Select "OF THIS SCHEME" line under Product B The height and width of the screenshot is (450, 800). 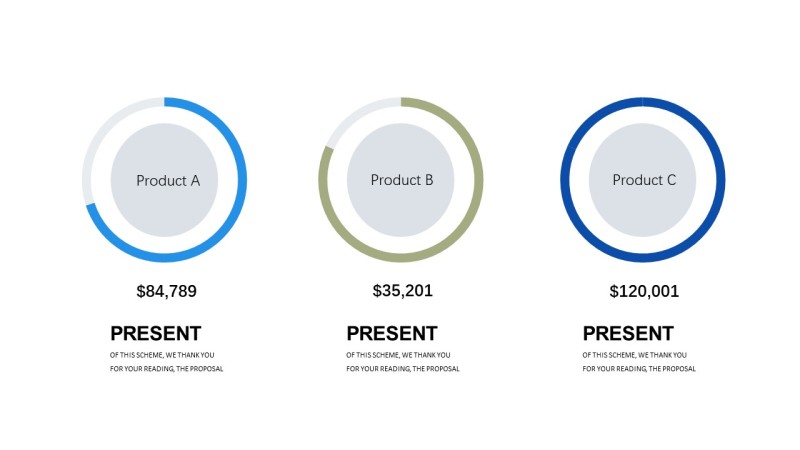[398, 355]
